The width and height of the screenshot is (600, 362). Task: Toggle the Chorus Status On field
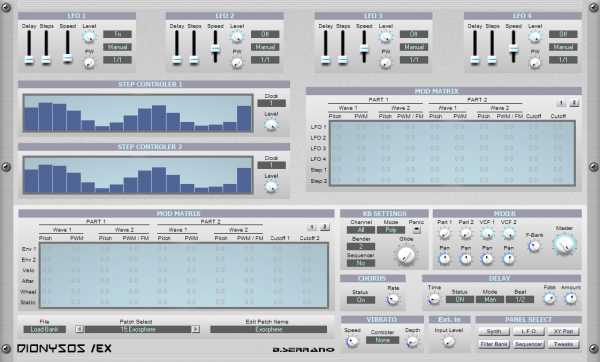pyautogui.click(x=361, y=300)
